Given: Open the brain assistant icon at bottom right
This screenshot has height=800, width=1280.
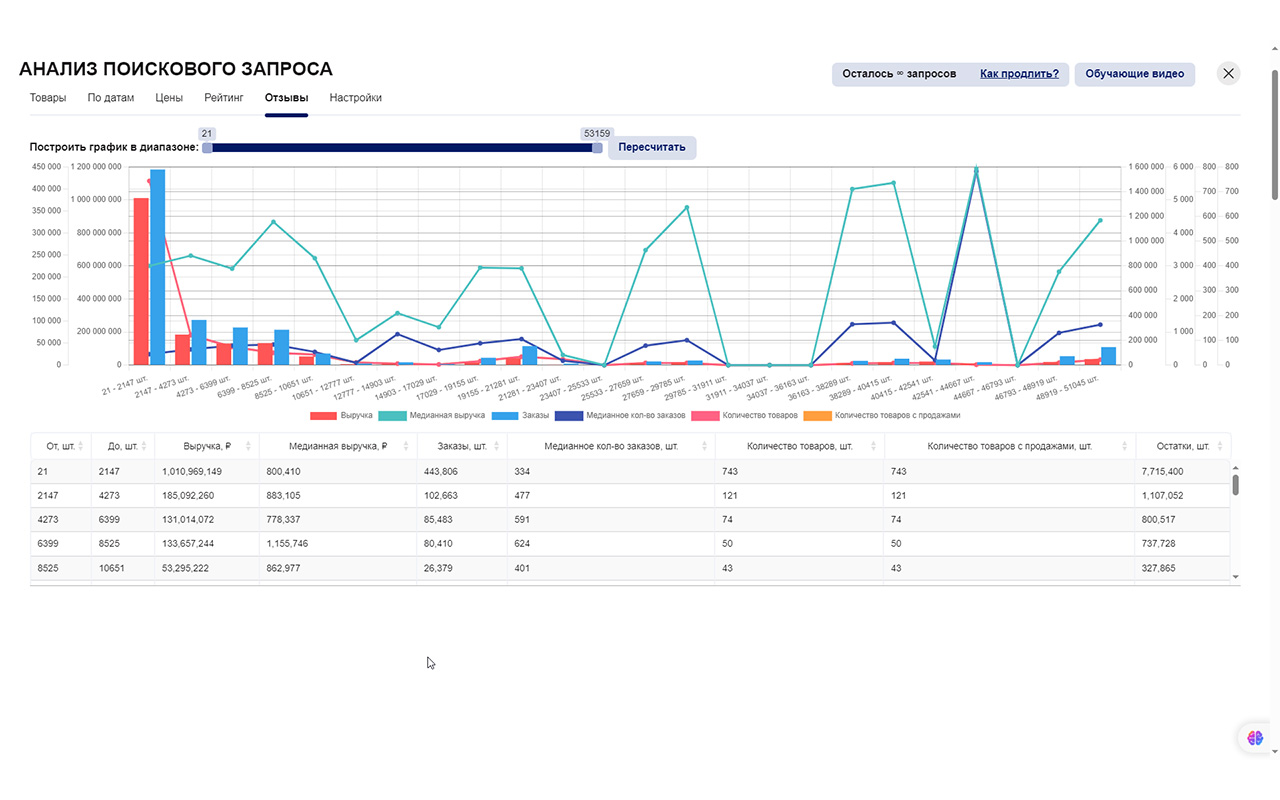Looking at the screenshot, I should click(x=1255, y=738).
